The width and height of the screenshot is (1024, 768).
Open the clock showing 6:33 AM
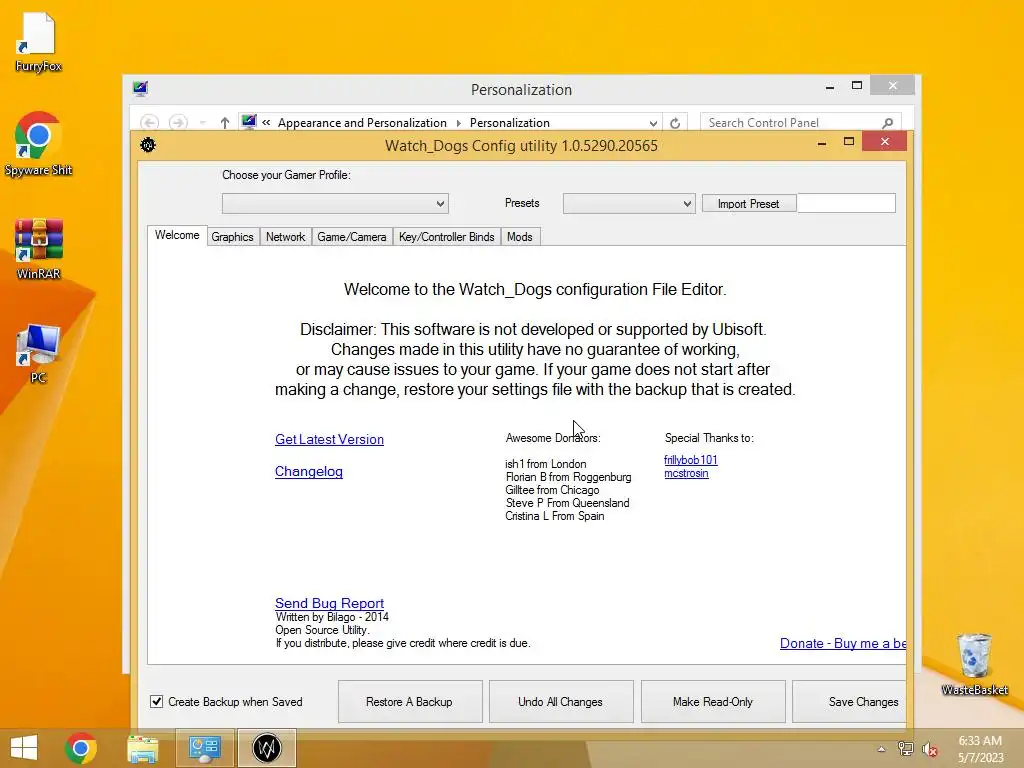click(980, 749)
